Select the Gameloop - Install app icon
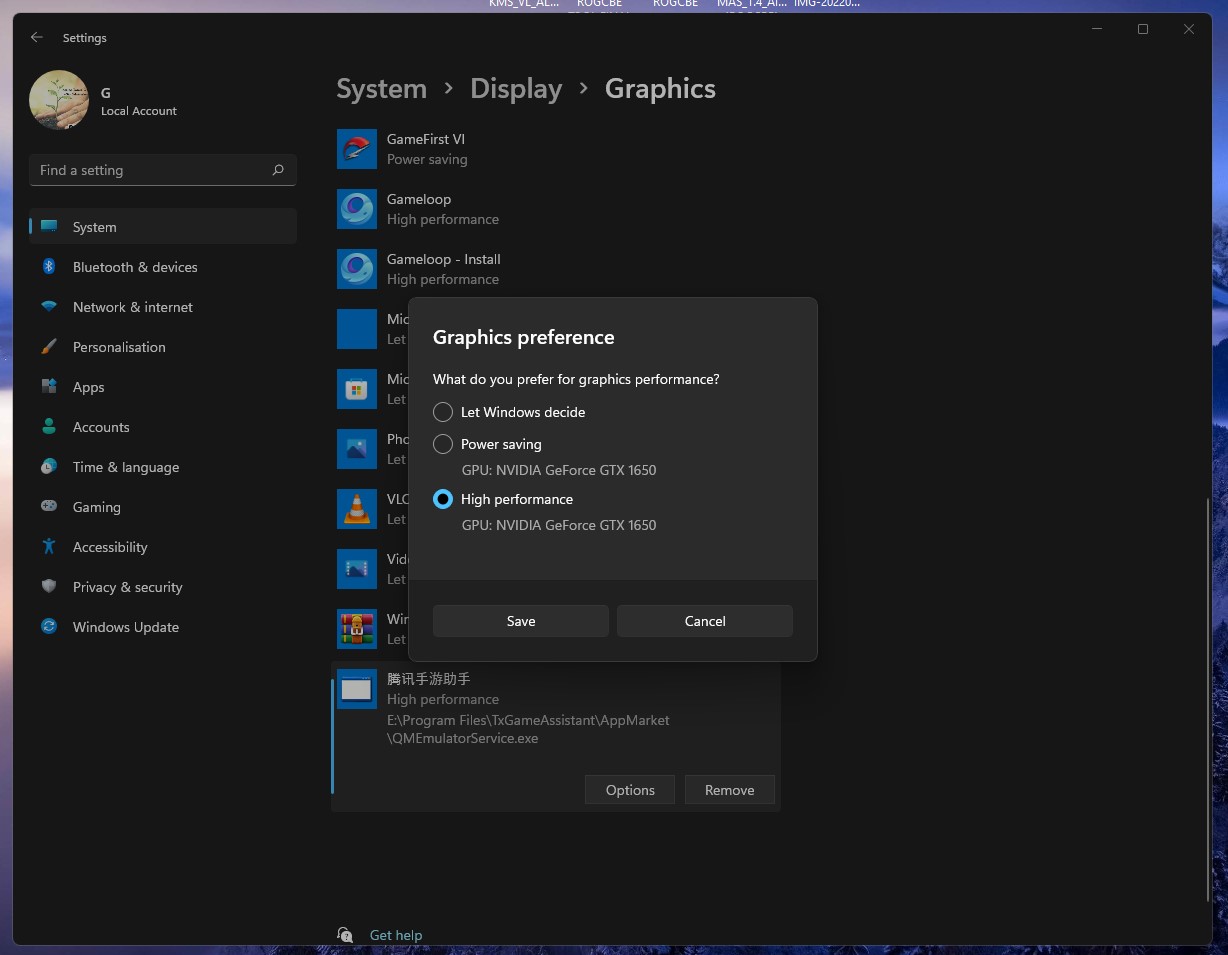 click(357, 269)
